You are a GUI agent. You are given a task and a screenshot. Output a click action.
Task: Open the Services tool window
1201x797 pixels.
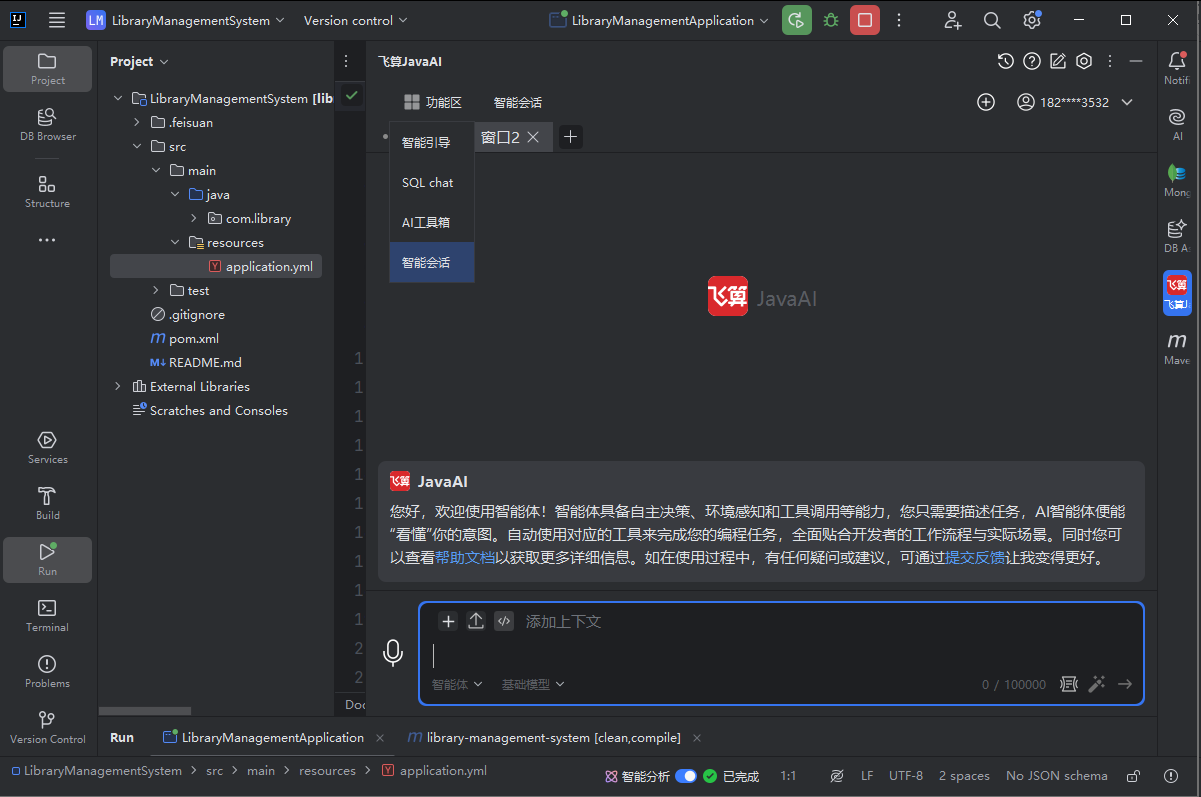[x=47, y=447]
